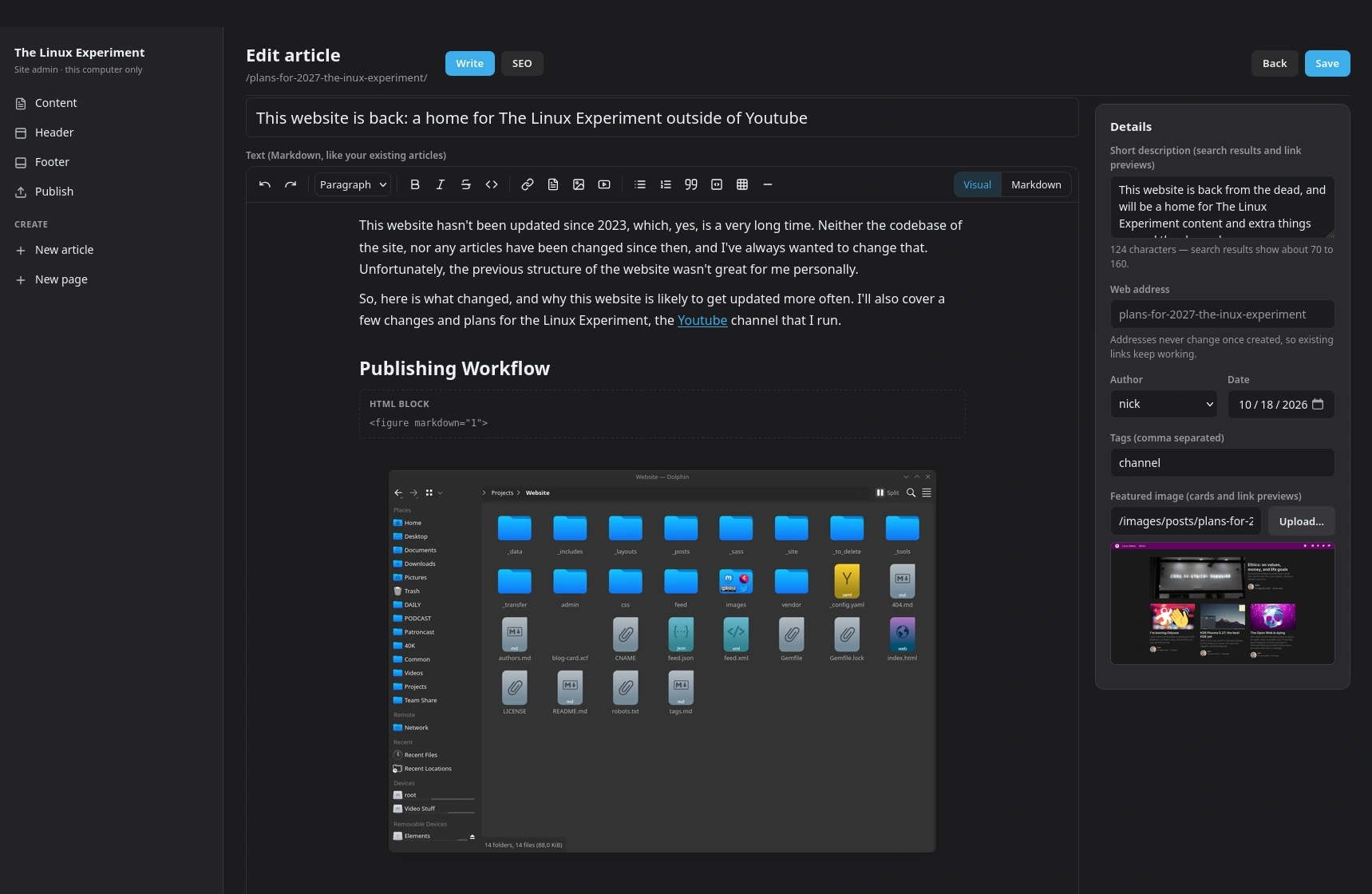Toggle bold formatting
Screen dimensions: 1372x894
click(415, 184)
